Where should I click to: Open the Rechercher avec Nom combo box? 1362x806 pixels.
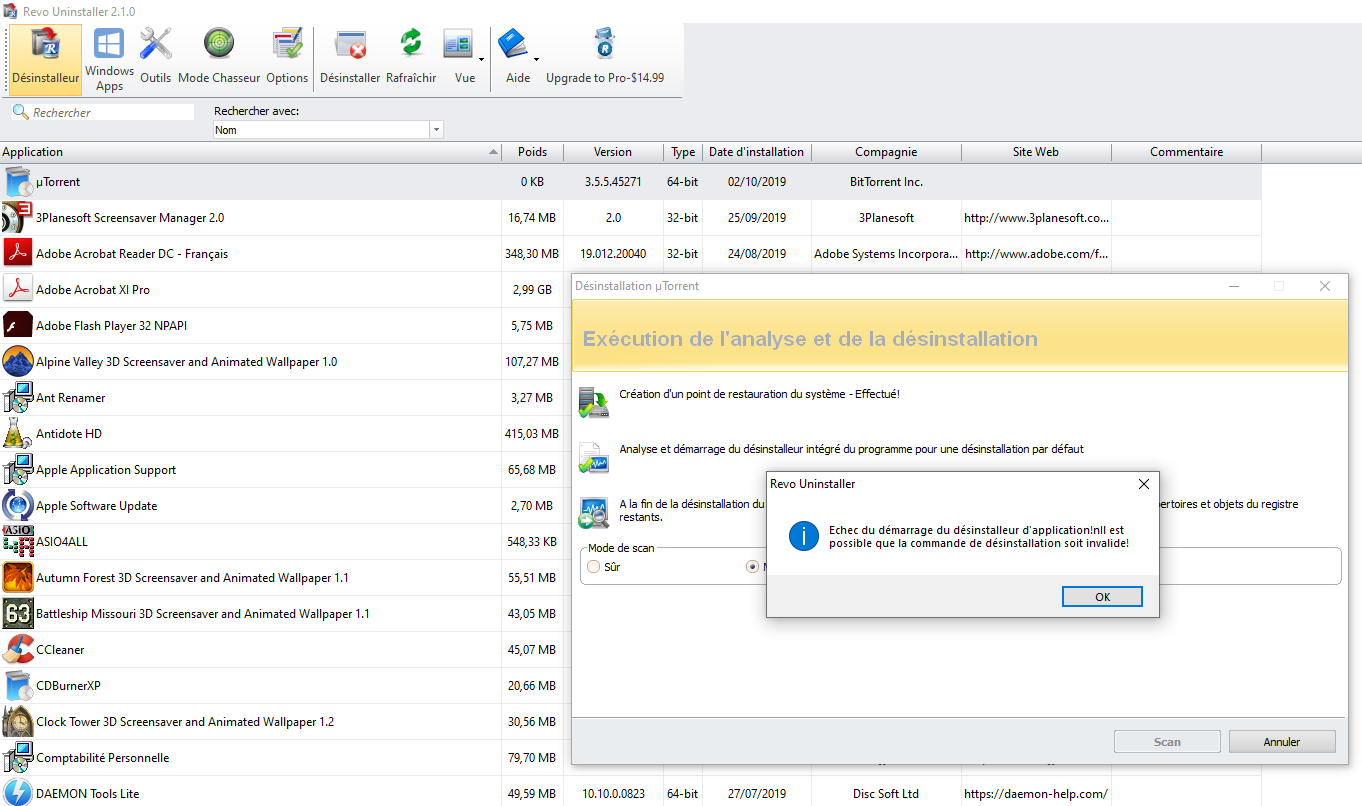[x=328, y=130]
